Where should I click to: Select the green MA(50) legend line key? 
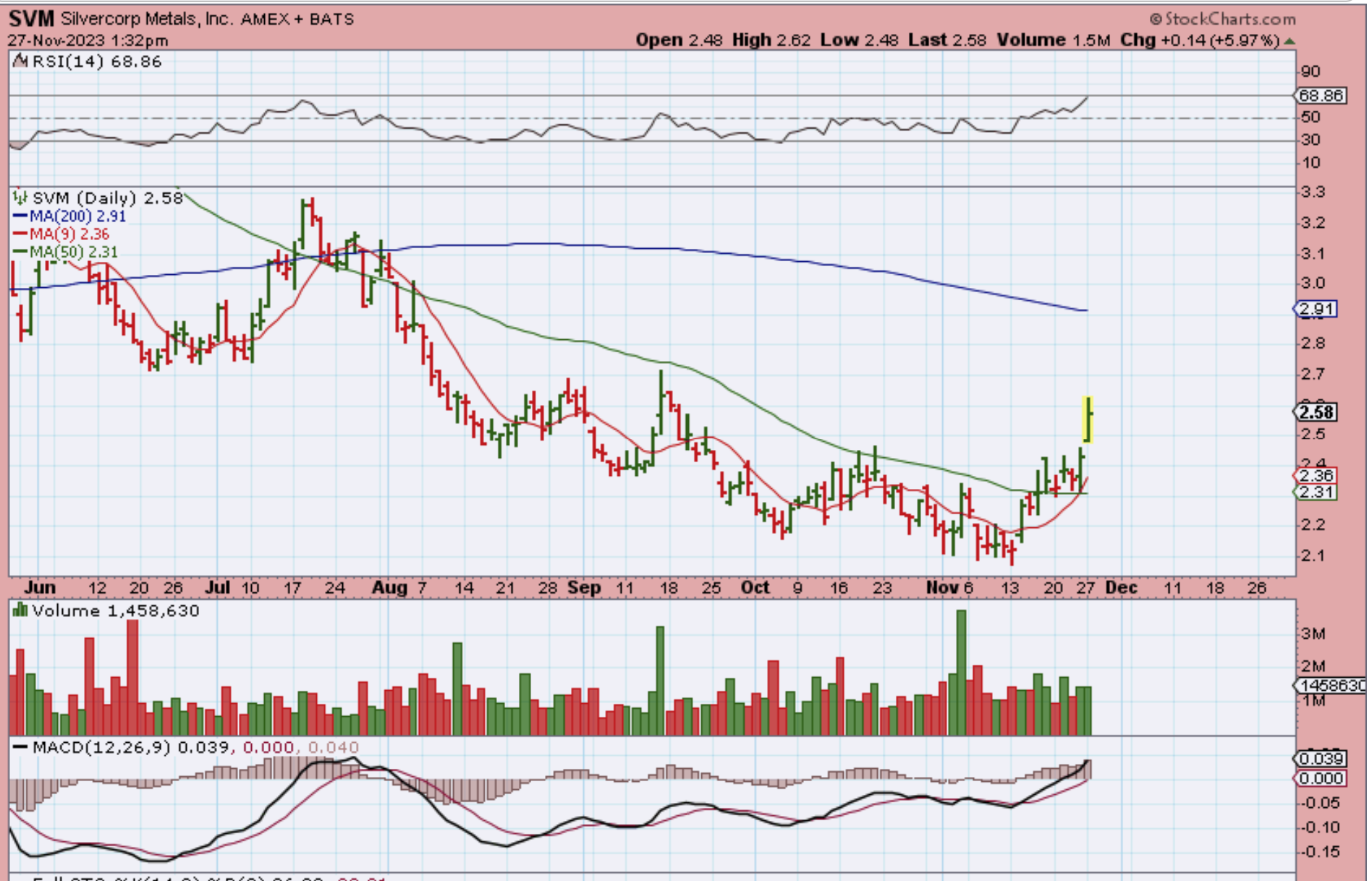click(20, 252)
